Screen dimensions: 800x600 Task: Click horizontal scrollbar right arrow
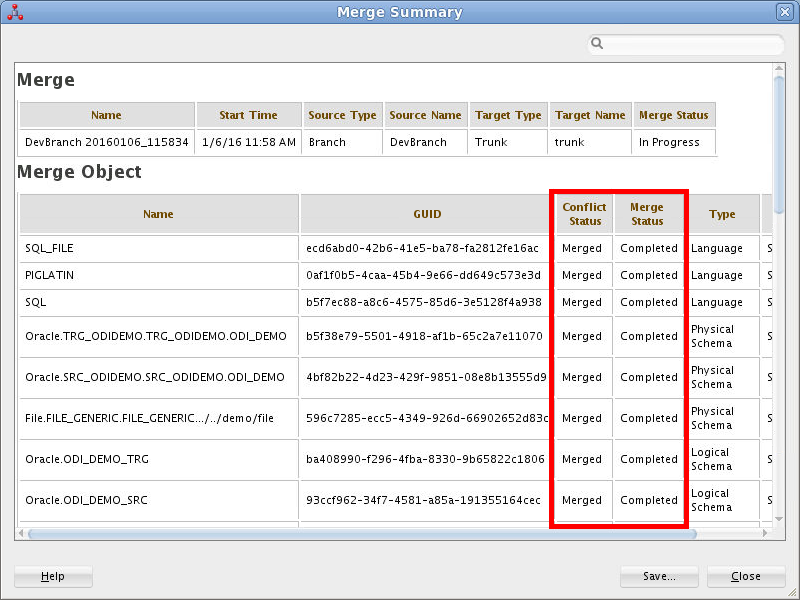click(765, 533)
